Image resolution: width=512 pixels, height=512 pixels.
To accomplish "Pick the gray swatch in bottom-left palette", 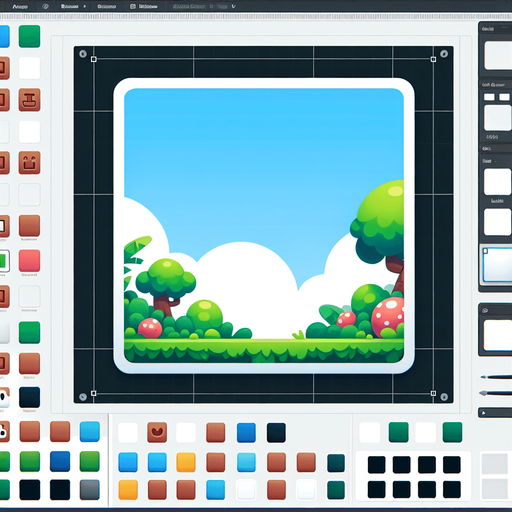I will (x=90, y=490).
